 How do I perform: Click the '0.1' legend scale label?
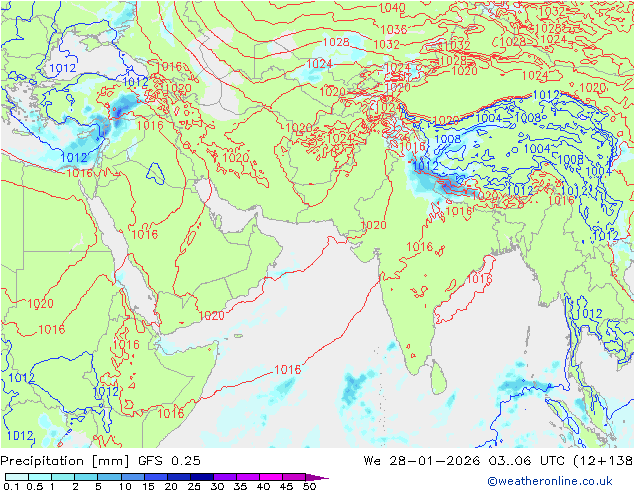(x=11, y=486)
